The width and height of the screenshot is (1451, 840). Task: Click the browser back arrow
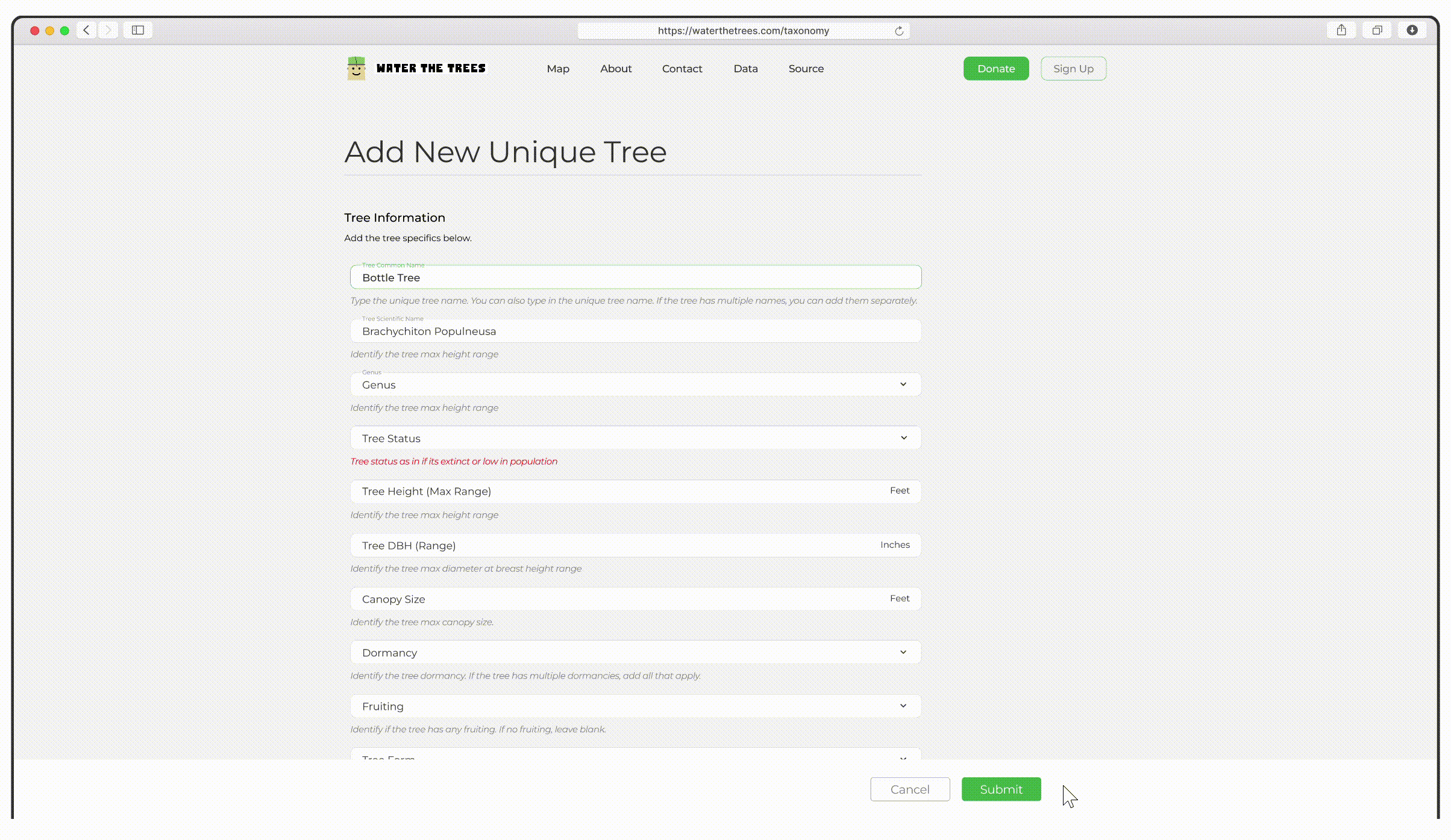pyautogui.click(x=87, y=30)
